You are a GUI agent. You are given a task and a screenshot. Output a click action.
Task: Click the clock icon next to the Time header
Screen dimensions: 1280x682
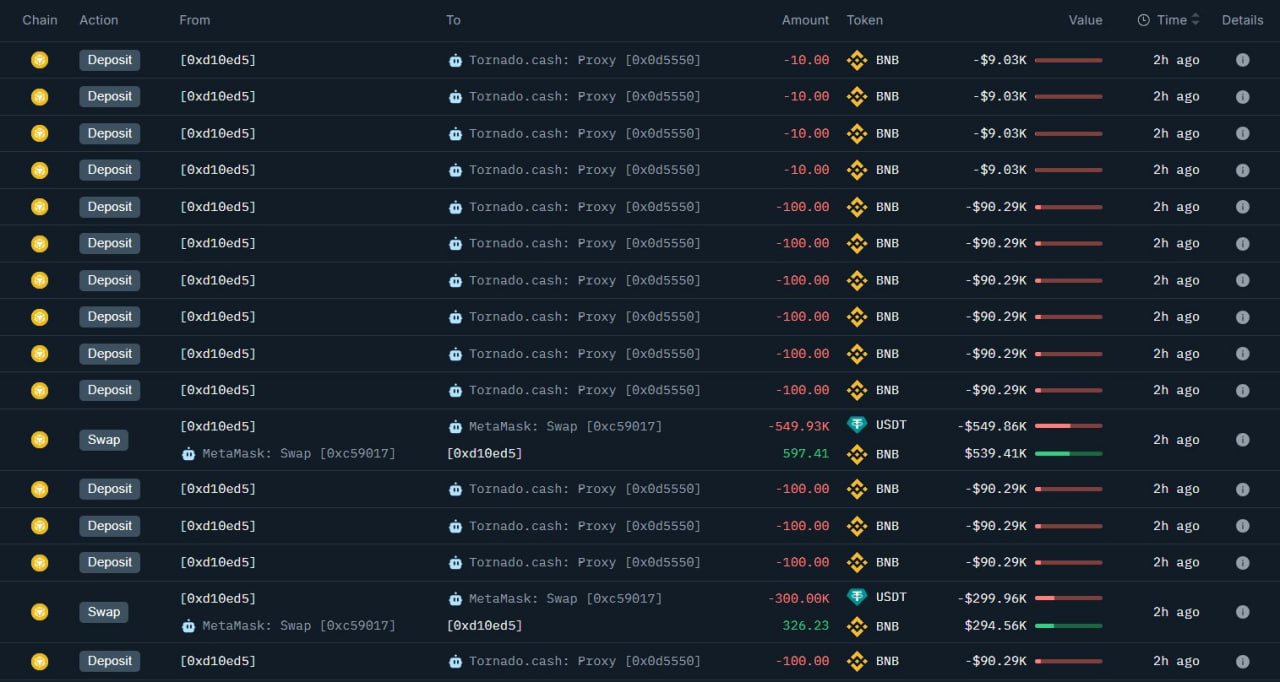pos(1144,20)
